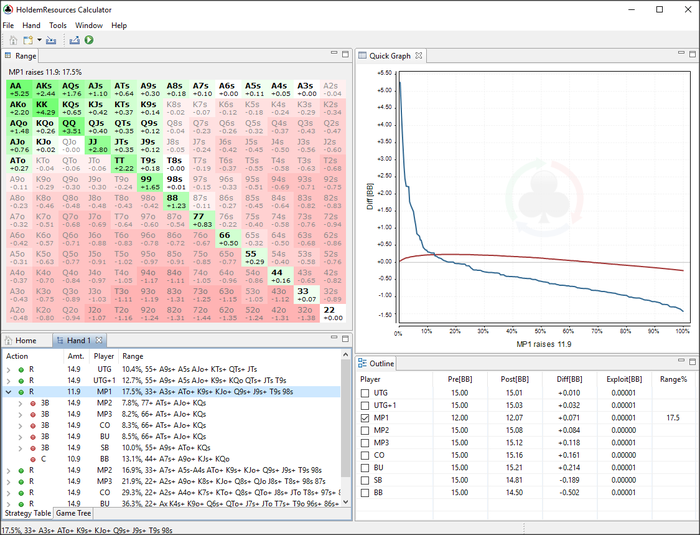700x535 pixels.
Task: Click the green Calculate play button
Action: click(x=89, y=40)
